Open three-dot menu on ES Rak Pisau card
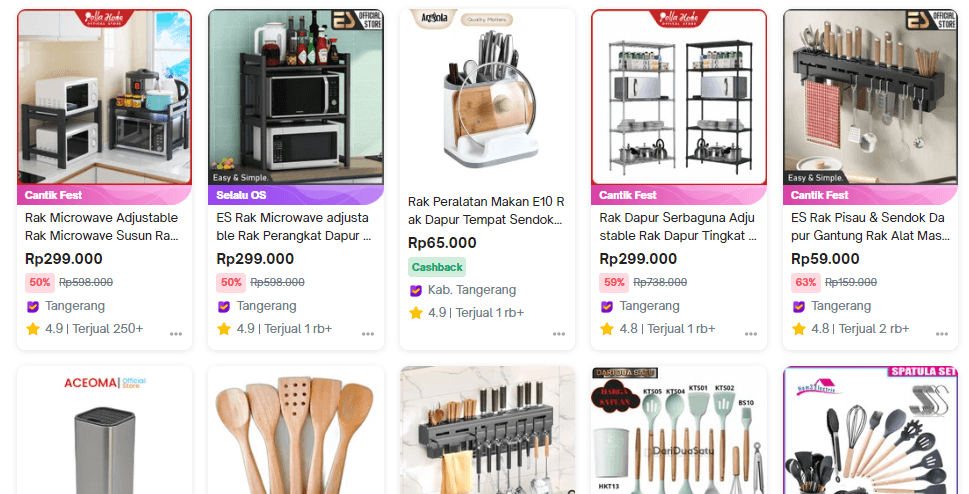This screenshot has height=494, width=969. (x=942, y=334)
